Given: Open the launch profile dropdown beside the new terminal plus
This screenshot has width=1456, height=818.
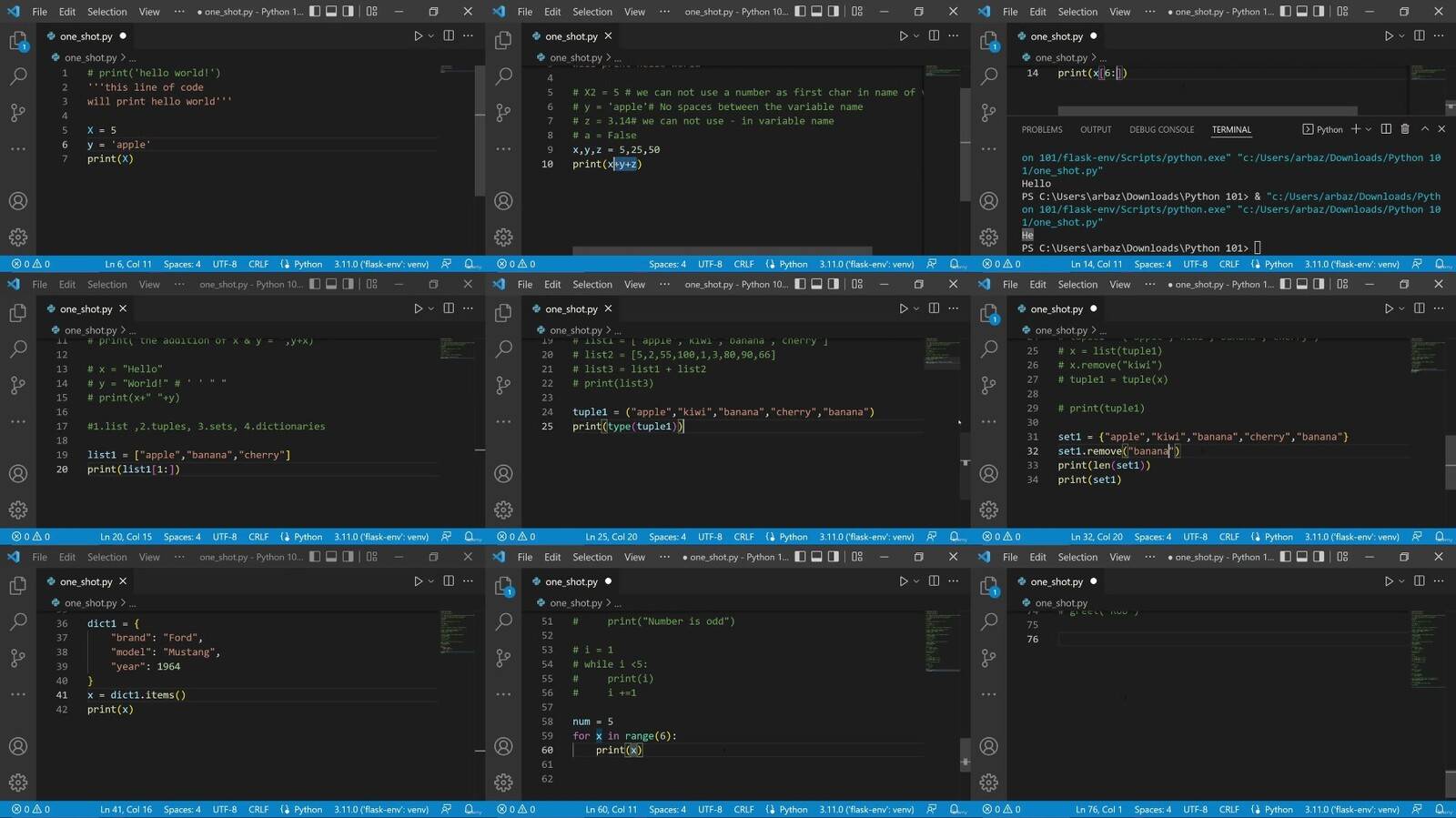Looking at the screenshot, I should (1369, 129).
